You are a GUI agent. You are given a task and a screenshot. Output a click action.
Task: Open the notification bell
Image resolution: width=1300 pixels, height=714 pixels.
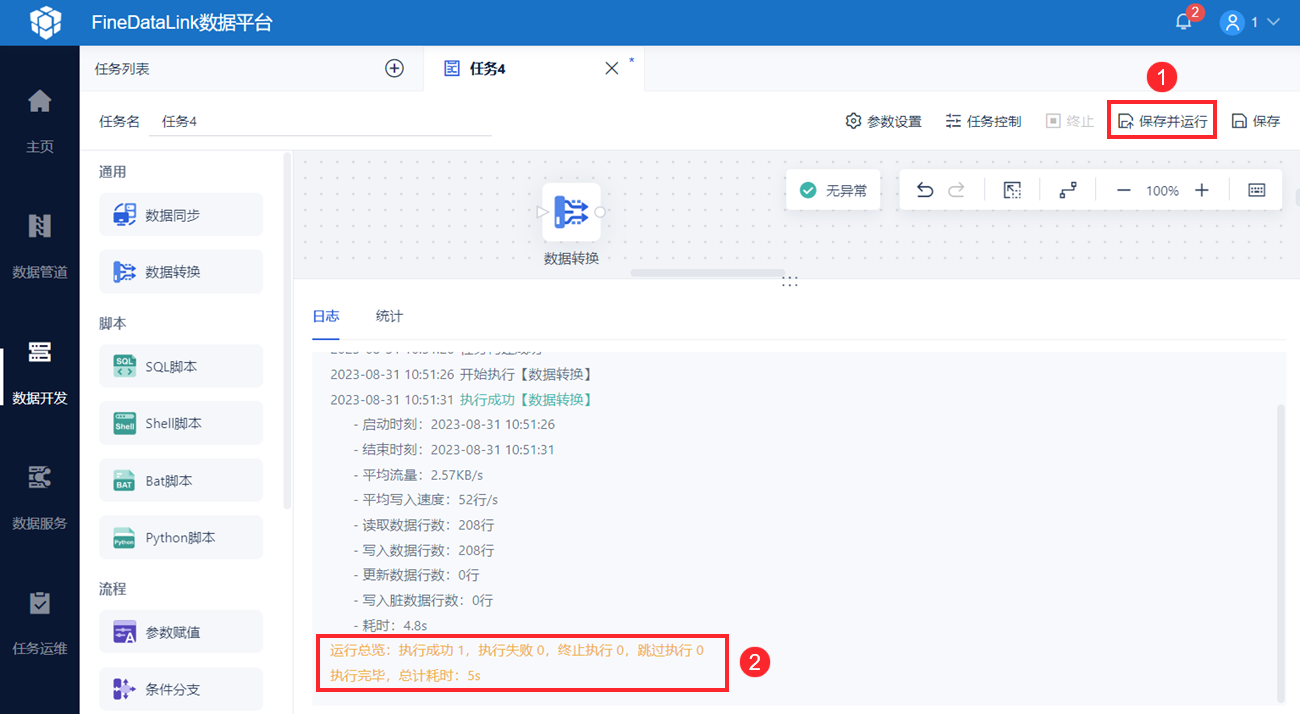pyautogui.click(x=1184, y=21)
